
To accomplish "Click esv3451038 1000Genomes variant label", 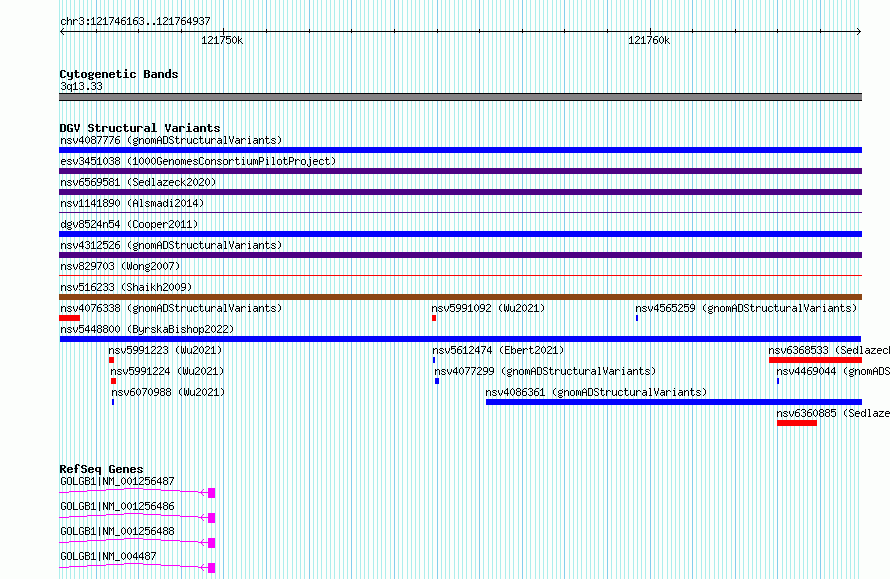I will [x=198, y=161].
